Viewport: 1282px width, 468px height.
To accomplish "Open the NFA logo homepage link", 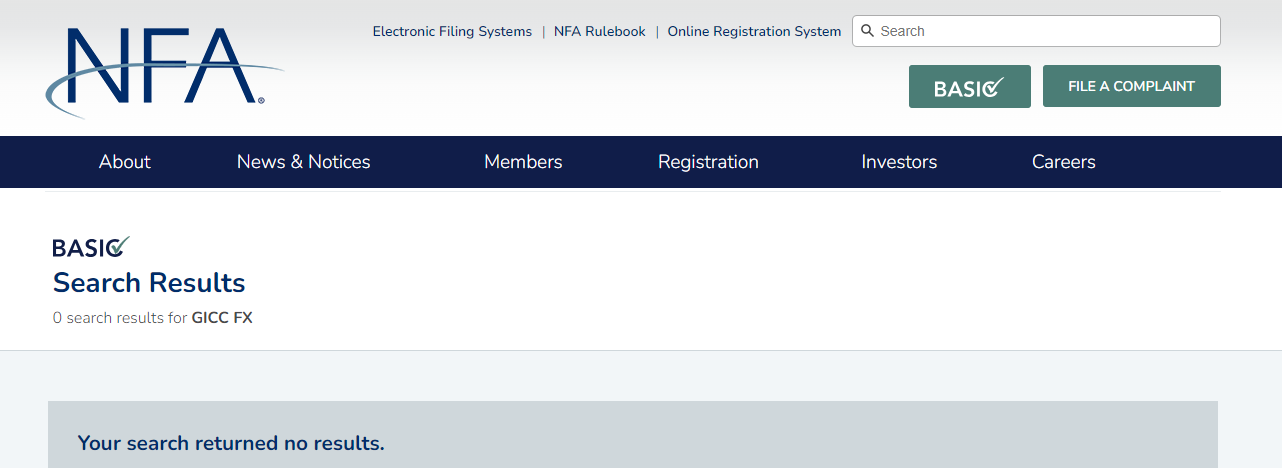I will click(x=165, y=72).
